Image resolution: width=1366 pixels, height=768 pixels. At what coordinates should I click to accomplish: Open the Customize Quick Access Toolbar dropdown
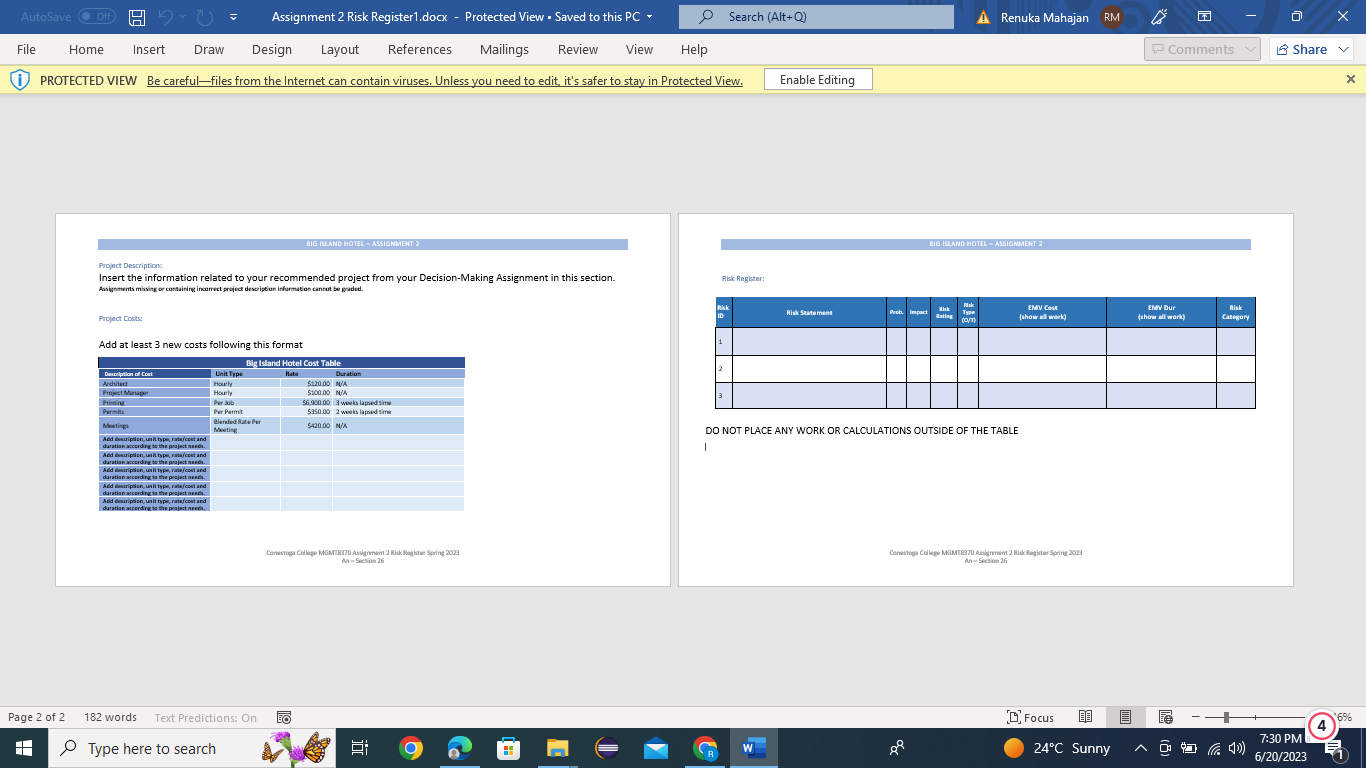233,17
